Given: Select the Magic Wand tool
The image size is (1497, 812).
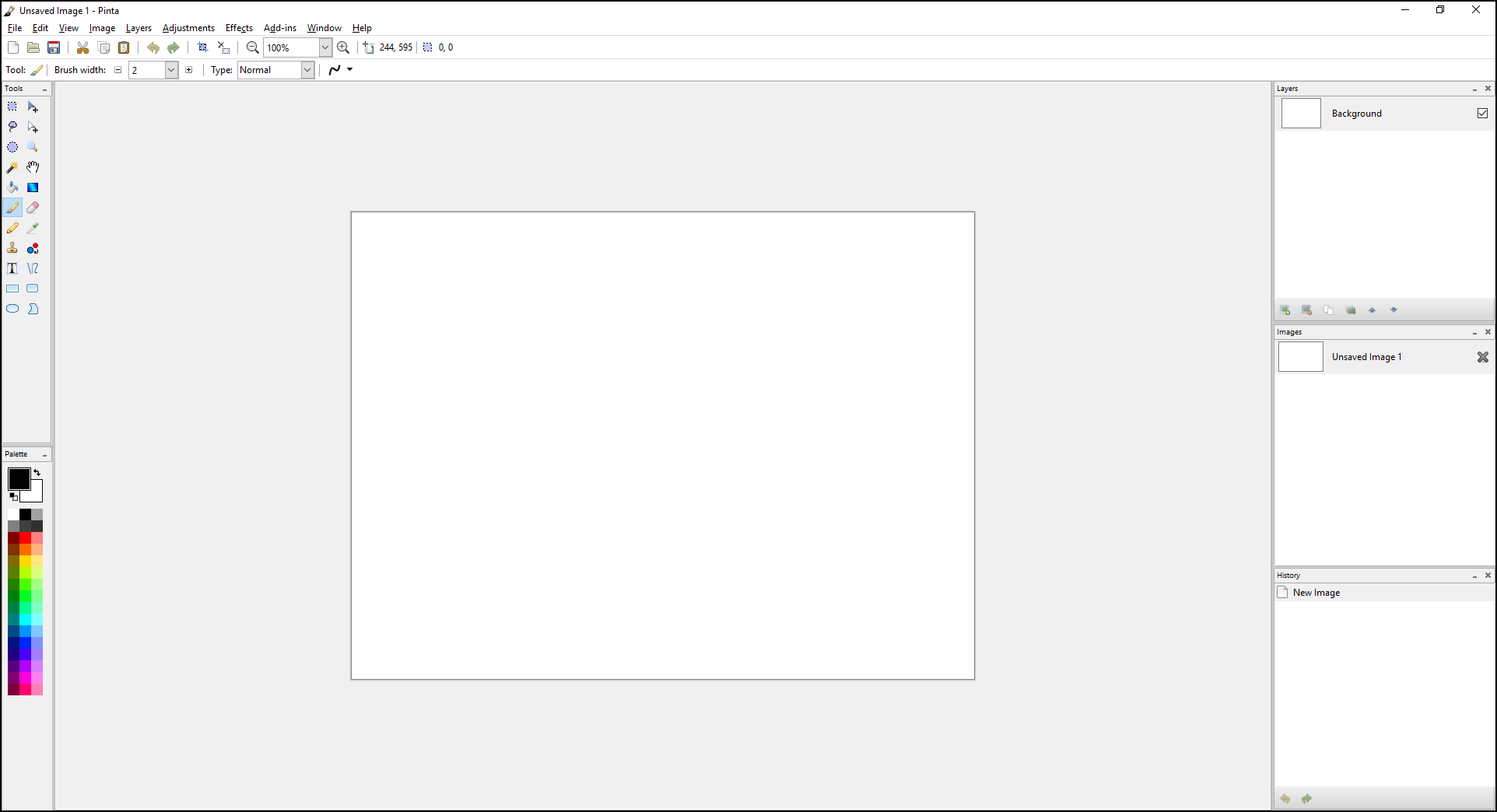Looking at the screenshot, I should tap(12, 166).
